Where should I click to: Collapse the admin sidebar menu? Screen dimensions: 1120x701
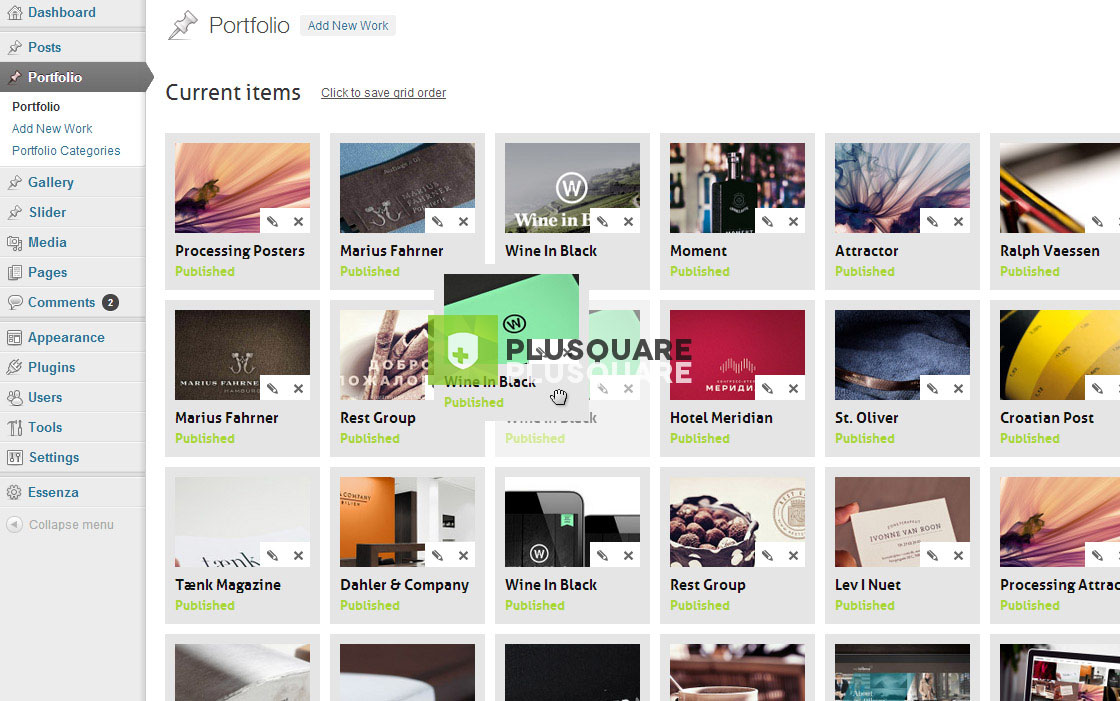coord(70,524)
